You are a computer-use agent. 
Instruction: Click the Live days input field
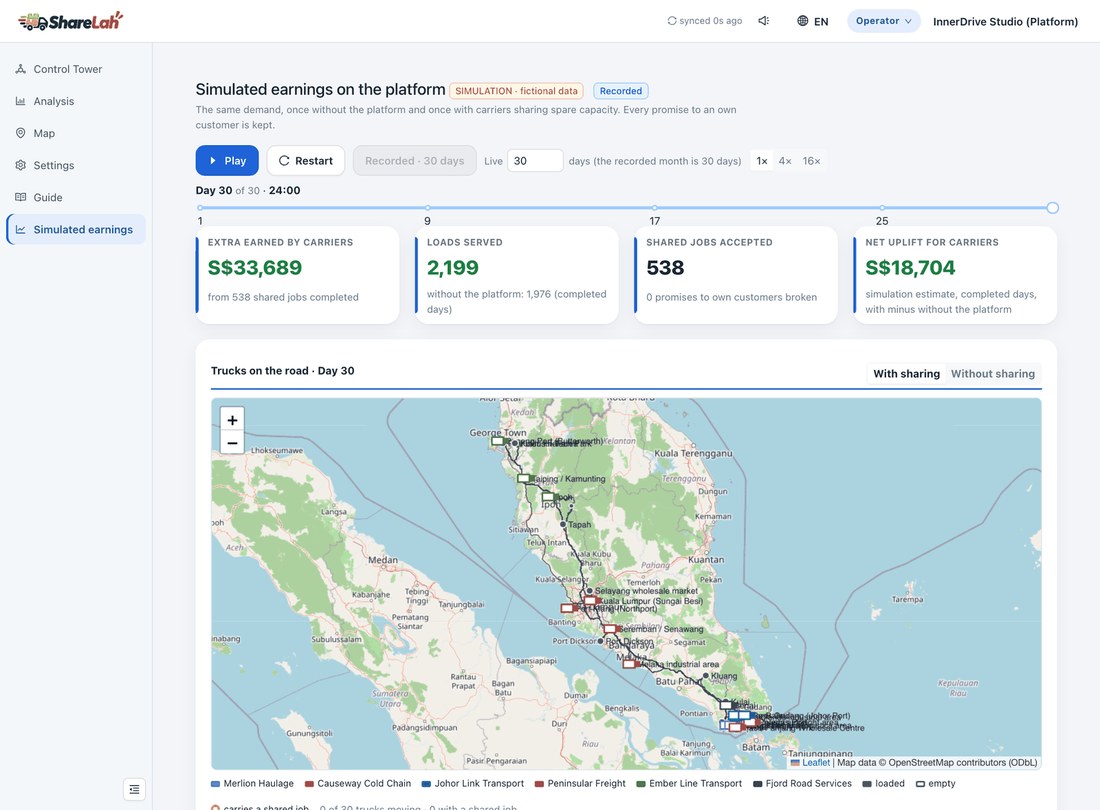(535, 161)
